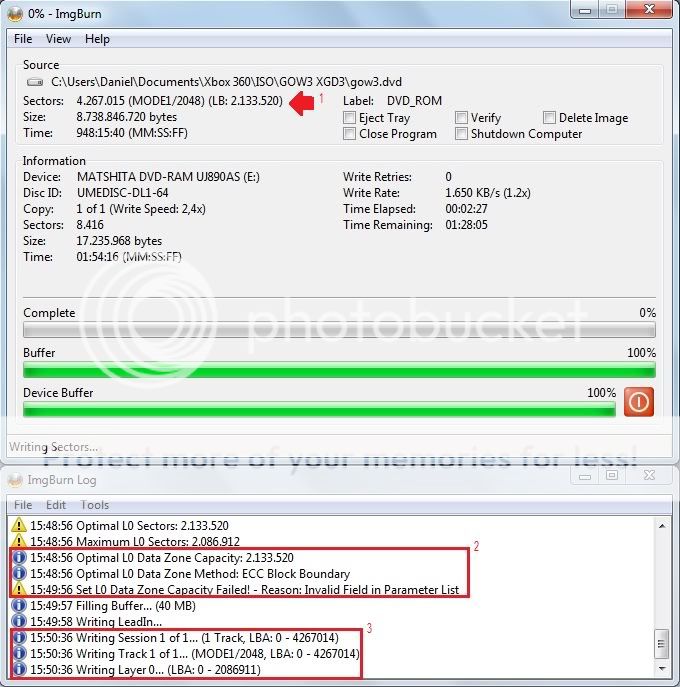The width and height of the screenshot is (680, 687).
Task: Open the Edit menu in ImgBurn Log
Action: coord(56,505)
